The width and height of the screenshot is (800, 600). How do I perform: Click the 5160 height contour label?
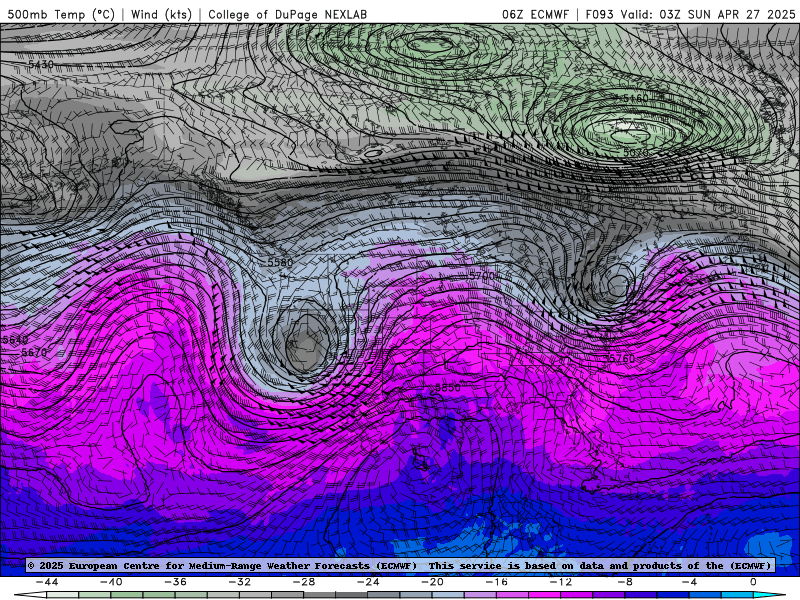point(635,98)
